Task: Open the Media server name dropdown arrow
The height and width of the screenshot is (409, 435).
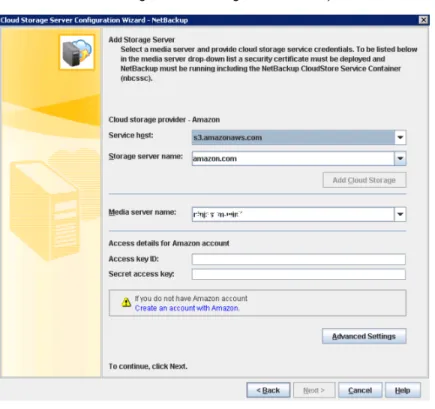Action: (400, 214)
